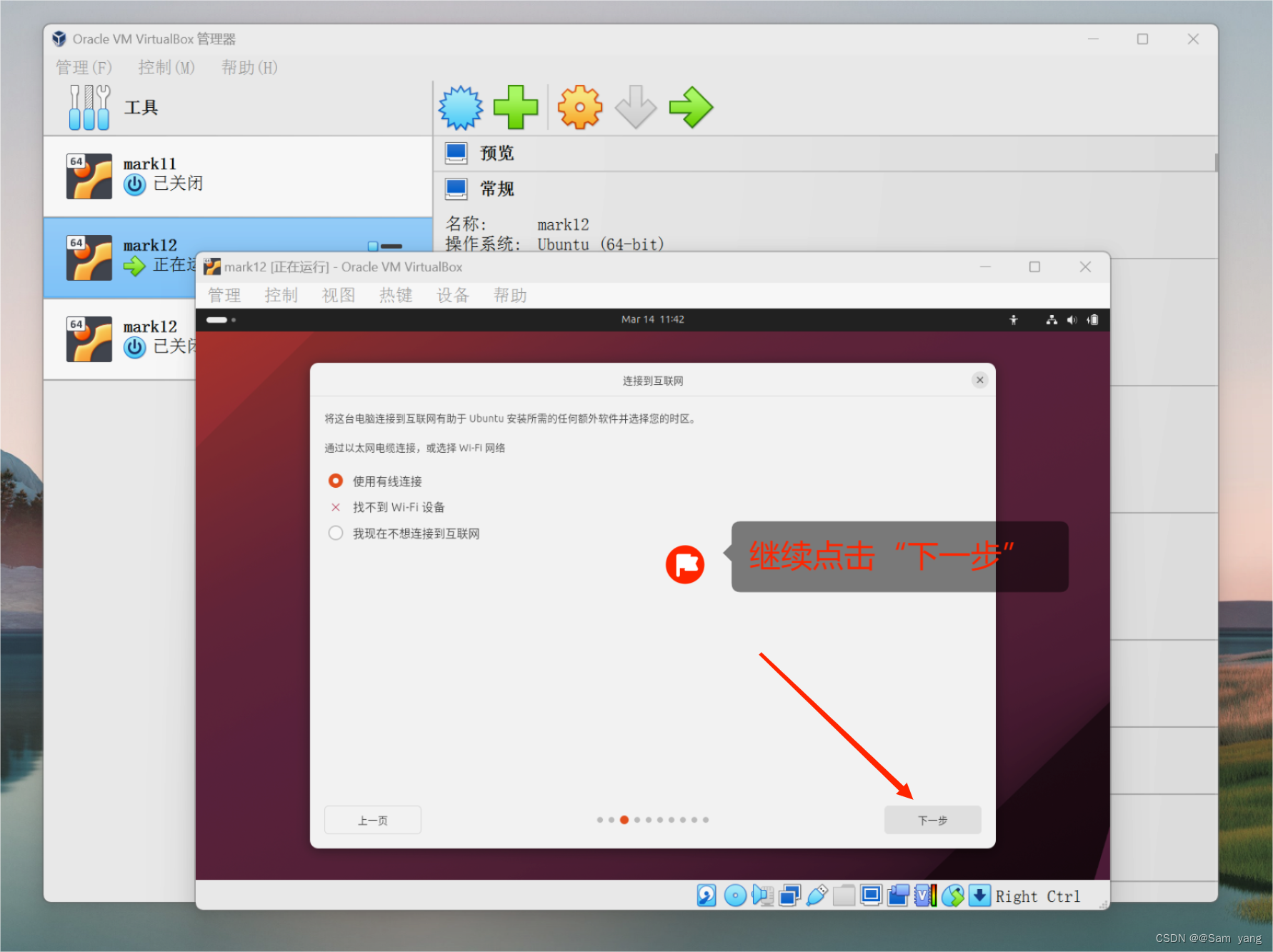Click the optical disc status icon
1273x952 pixels.
(x=735, y=895)
